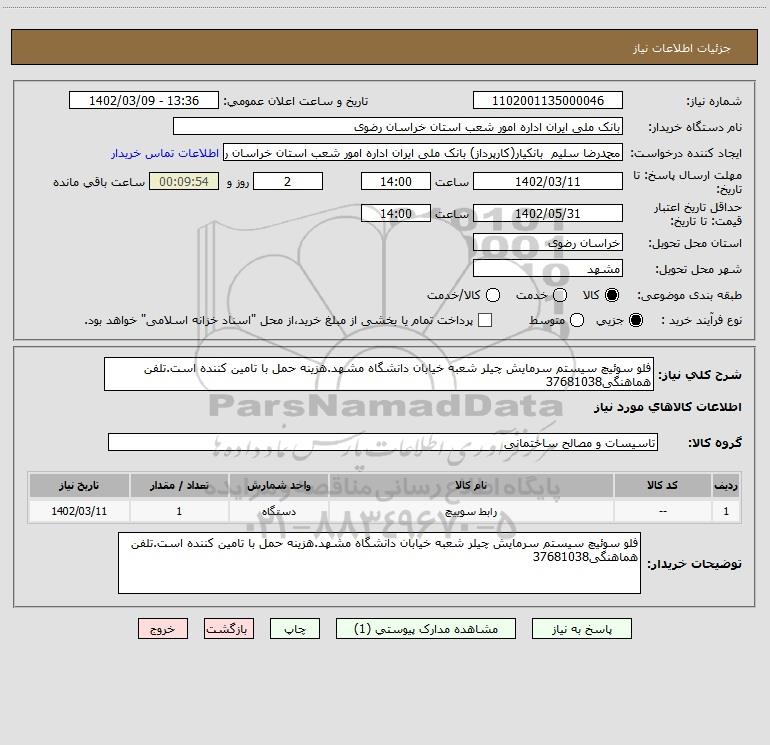The width and height of the screenshot is (770, 745).
Task: Click the توضیحات خریدار text area
Action: 379,563
